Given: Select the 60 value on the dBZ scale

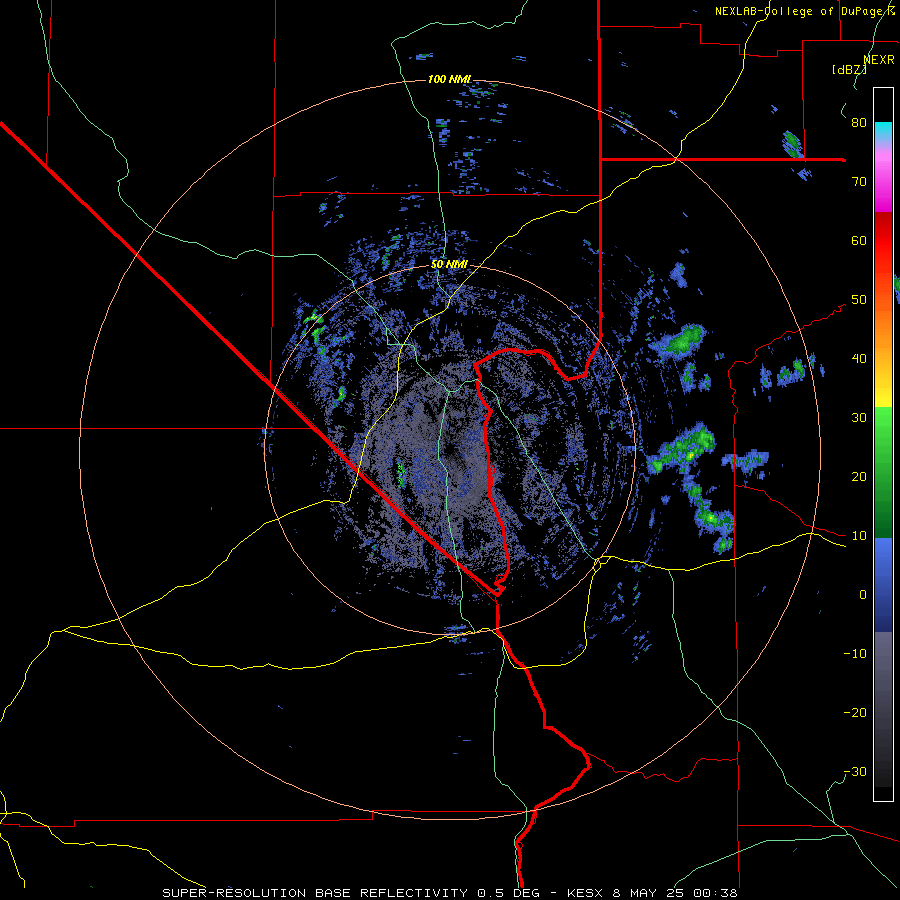Looking at the screenshot, I should click(859, 240).
